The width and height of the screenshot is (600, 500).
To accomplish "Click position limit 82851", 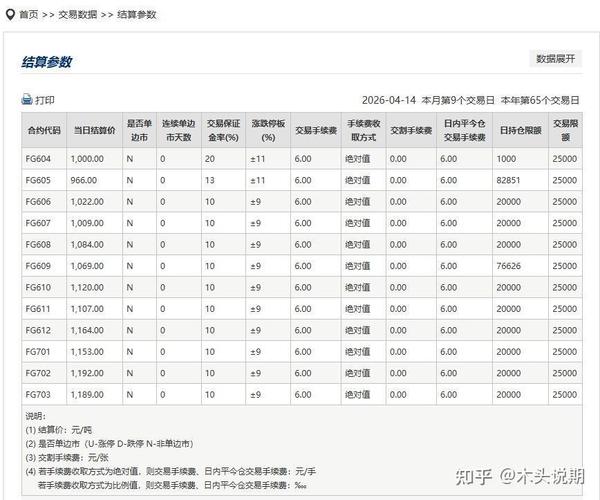I will 509,180.
